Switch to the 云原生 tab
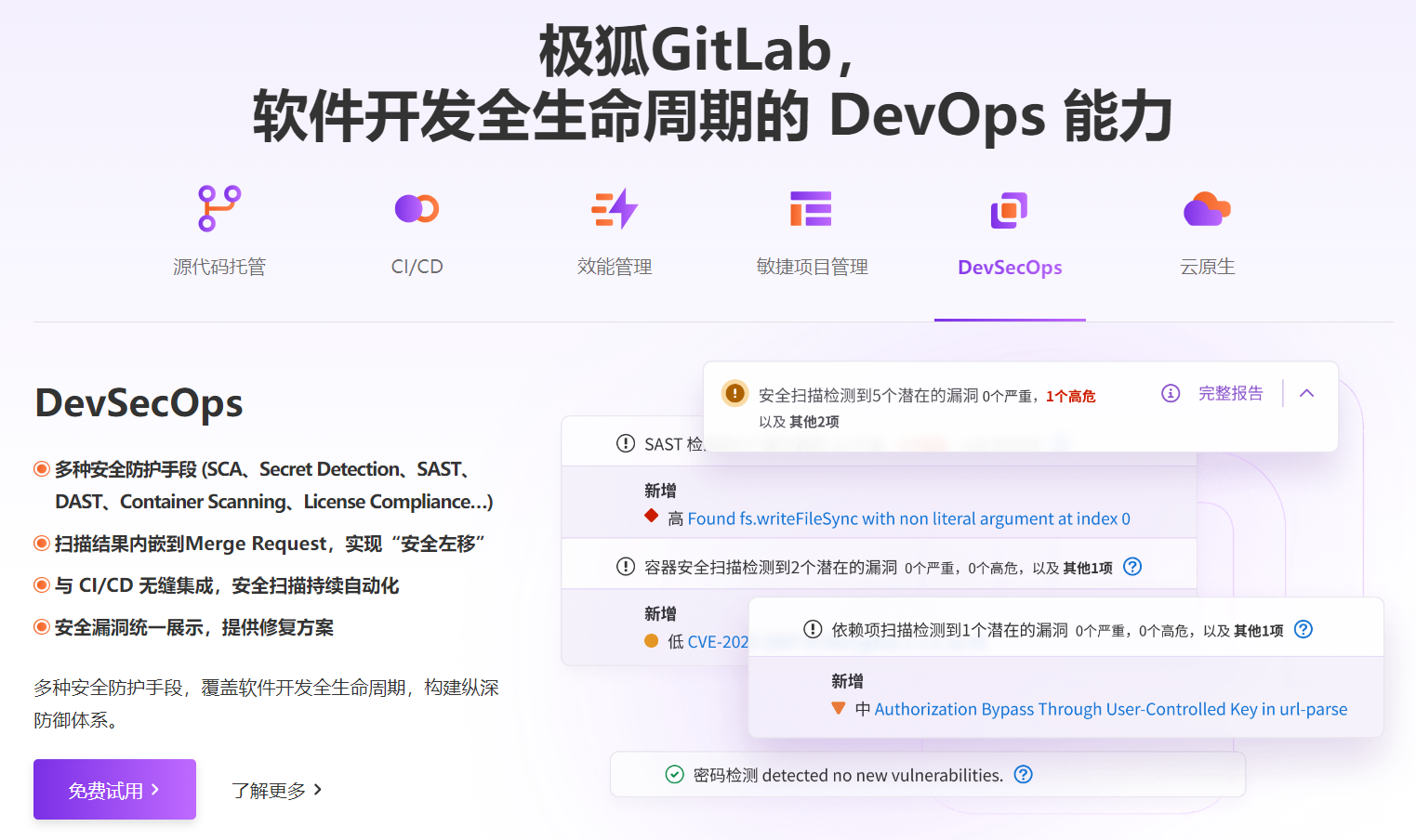Viewport: 1416px width, 840px height. point(1207,268)
